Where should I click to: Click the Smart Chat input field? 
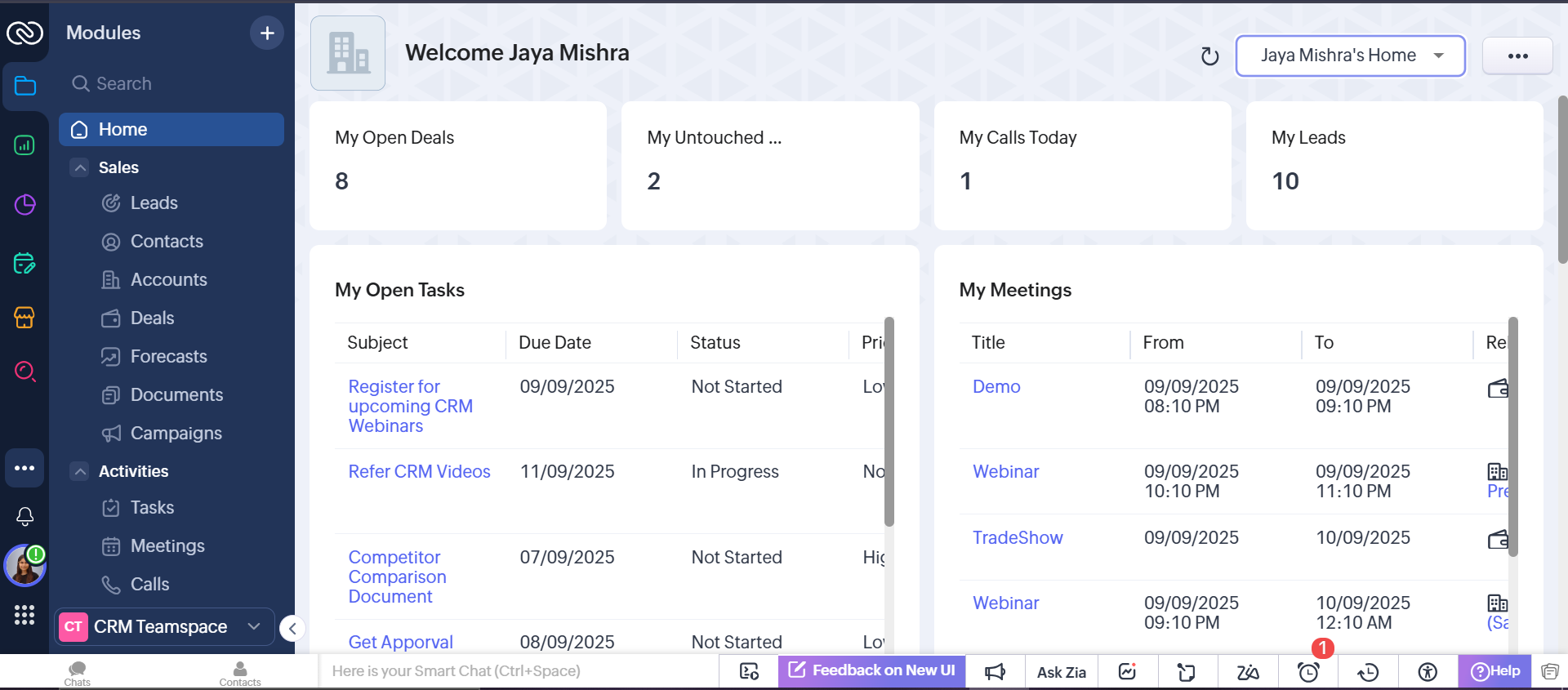(519, 670)
